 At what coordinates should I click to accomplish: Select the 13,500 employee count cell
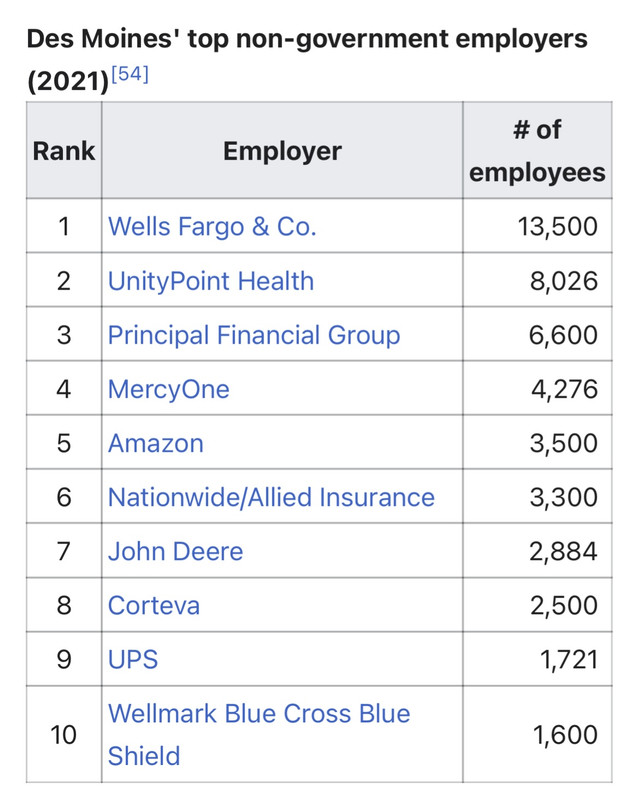[x=537, y=226]
